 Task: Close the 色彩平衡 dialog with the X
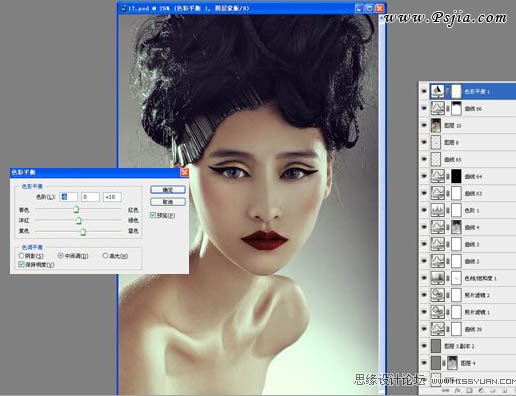pos(184,172)
